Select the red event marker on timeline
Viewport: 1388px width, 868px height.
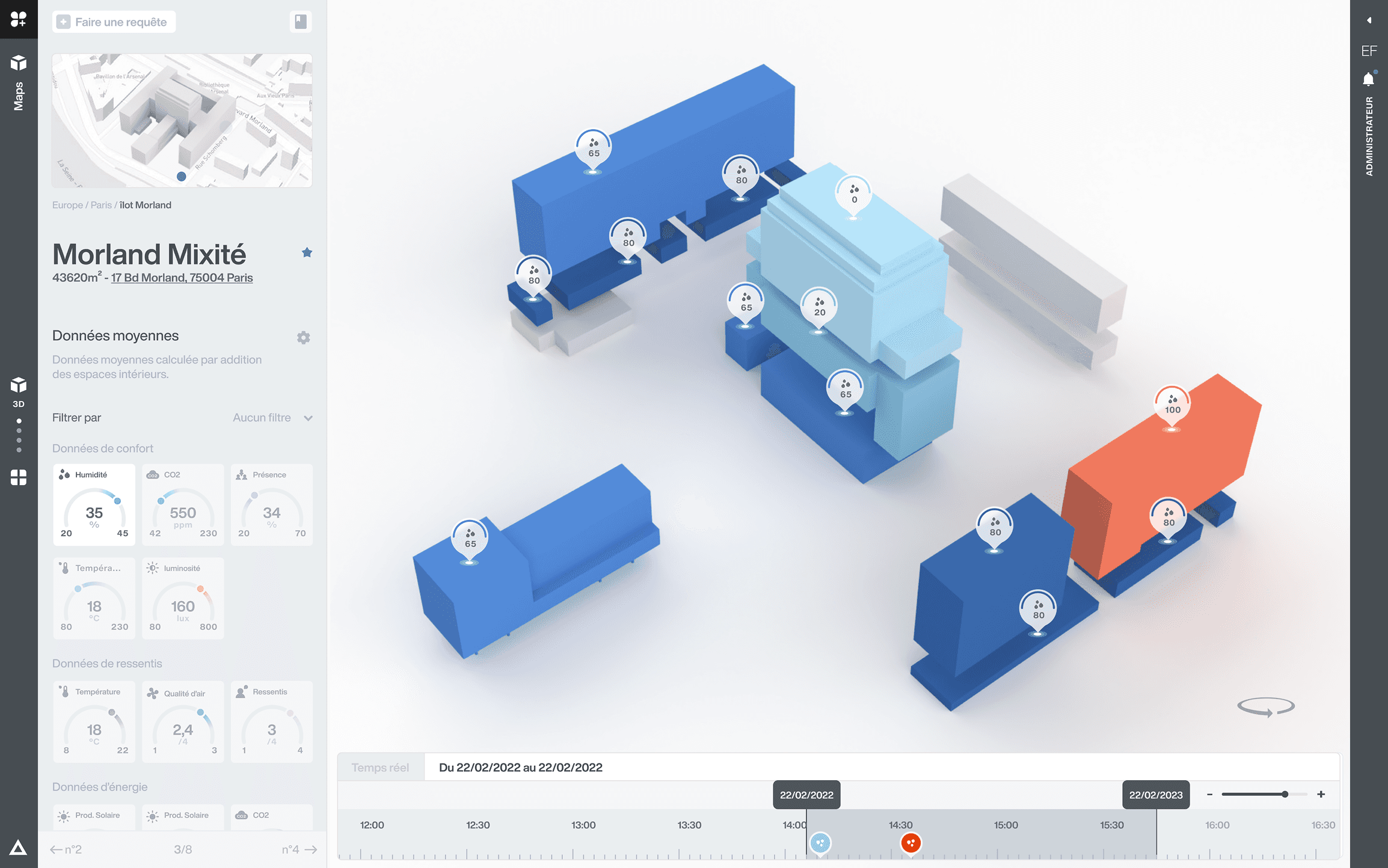[x=911, y=843]
